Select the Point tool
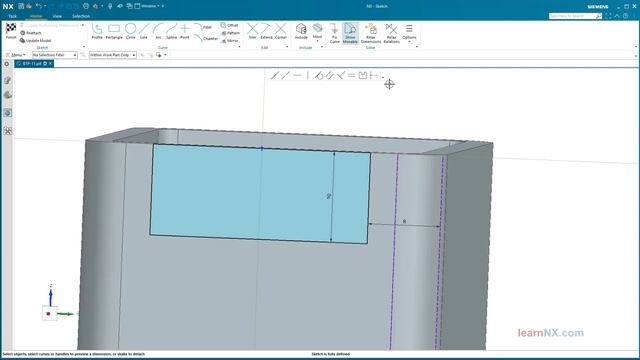The width and height of the screenshot is (640, 360). (x=185, y=31)
